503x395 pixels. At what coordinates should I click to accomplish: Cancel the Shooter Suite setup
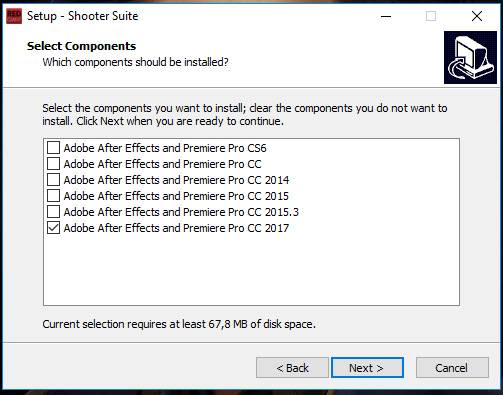pos(452,368)
